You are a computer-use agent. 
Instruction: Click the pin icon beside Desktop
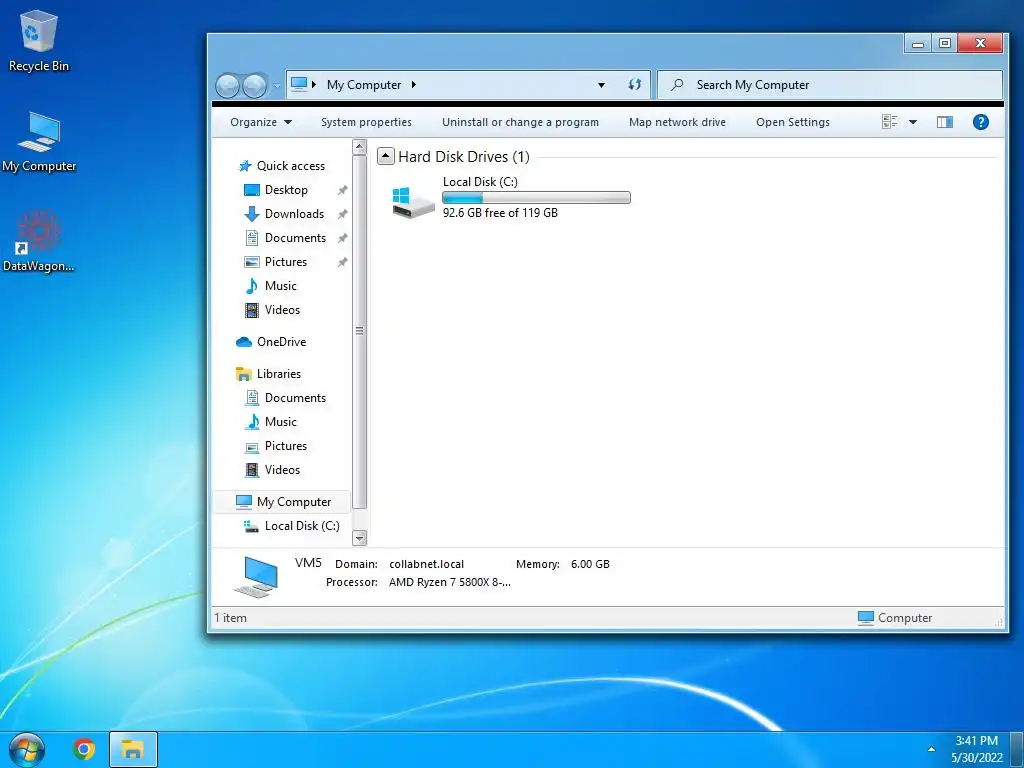coord(342,190)
